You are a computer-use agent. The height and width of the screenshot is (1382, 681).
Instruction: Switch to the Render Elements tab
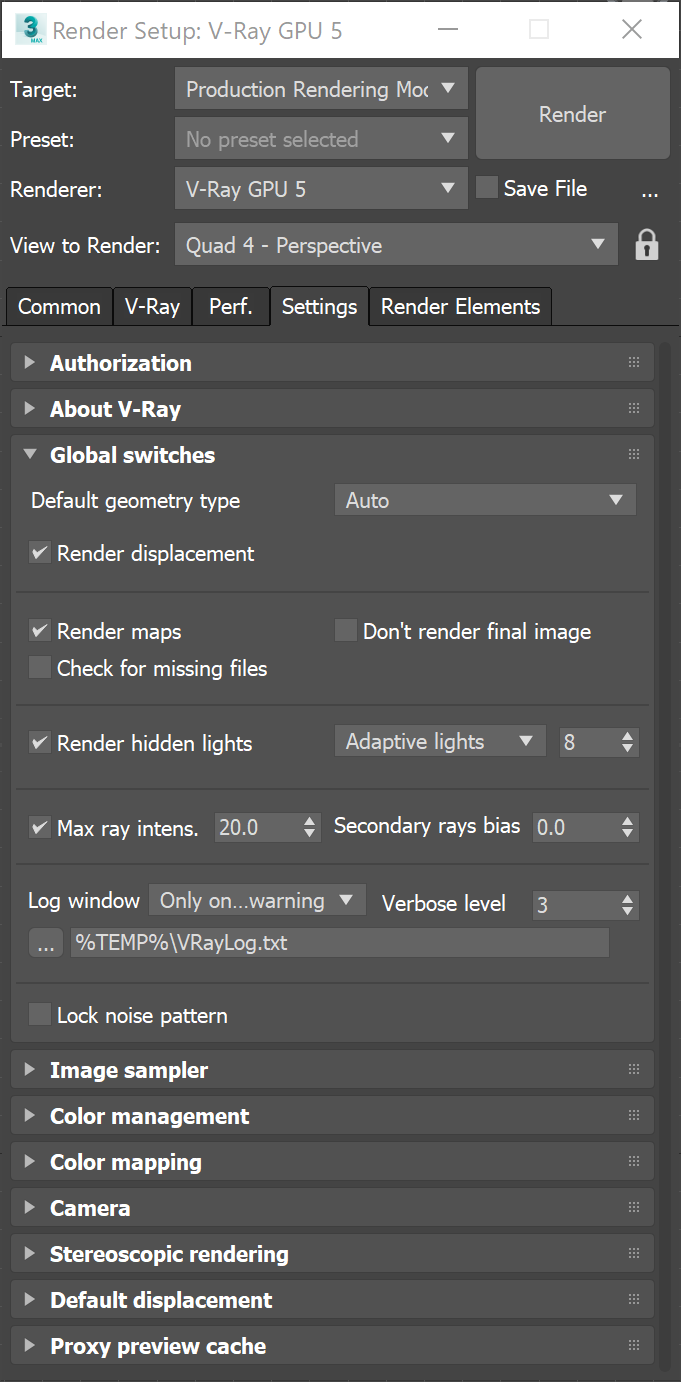460,306
